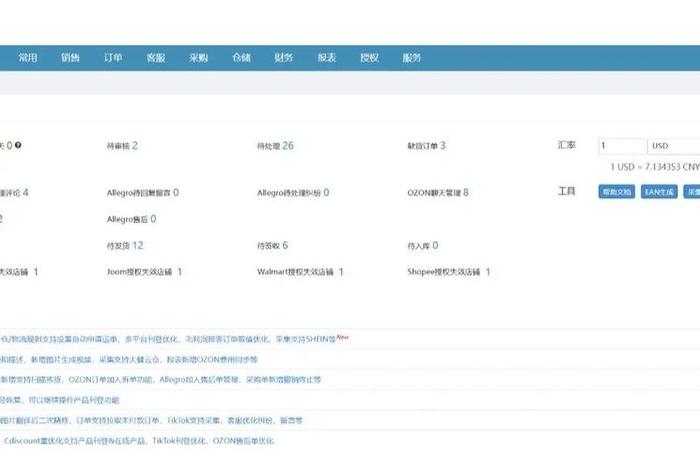Open the 销售 menu
700x470 pixels.
pyautogui.click(x=70, y=58)
